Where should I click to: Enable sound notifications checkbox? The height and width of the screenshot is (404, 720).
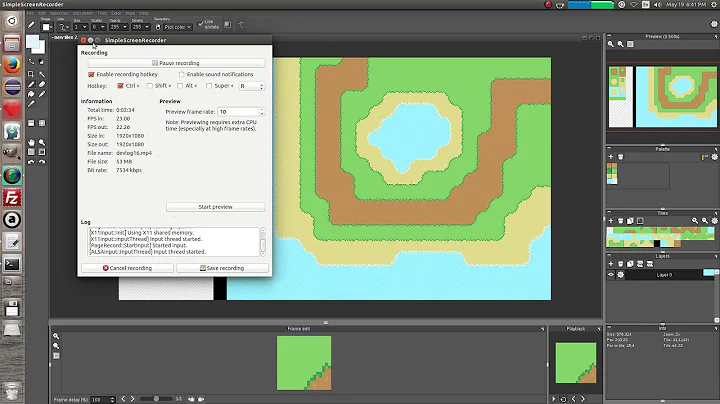(x=181, y=74)
